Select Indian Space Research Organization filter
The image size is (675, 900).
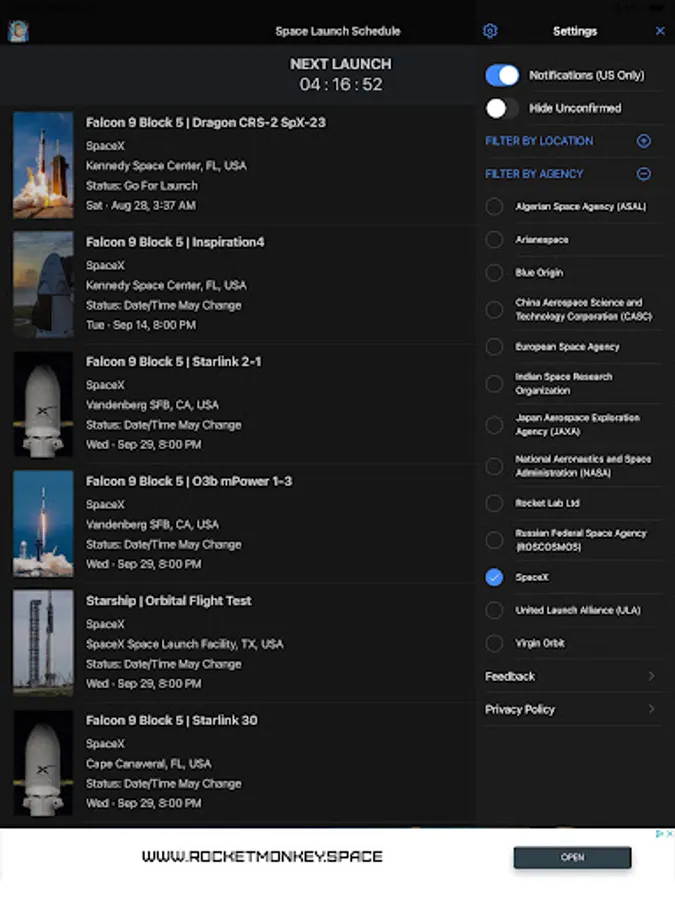(x=494, y=383)
